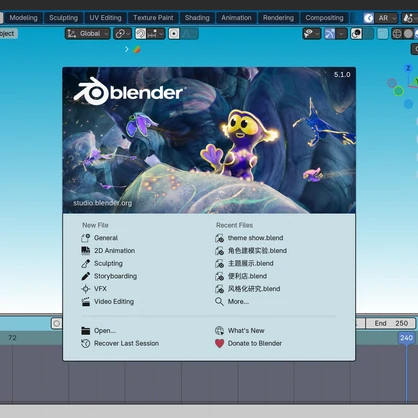Open recent file 风格化研究.blend

[x=247, y=289]
